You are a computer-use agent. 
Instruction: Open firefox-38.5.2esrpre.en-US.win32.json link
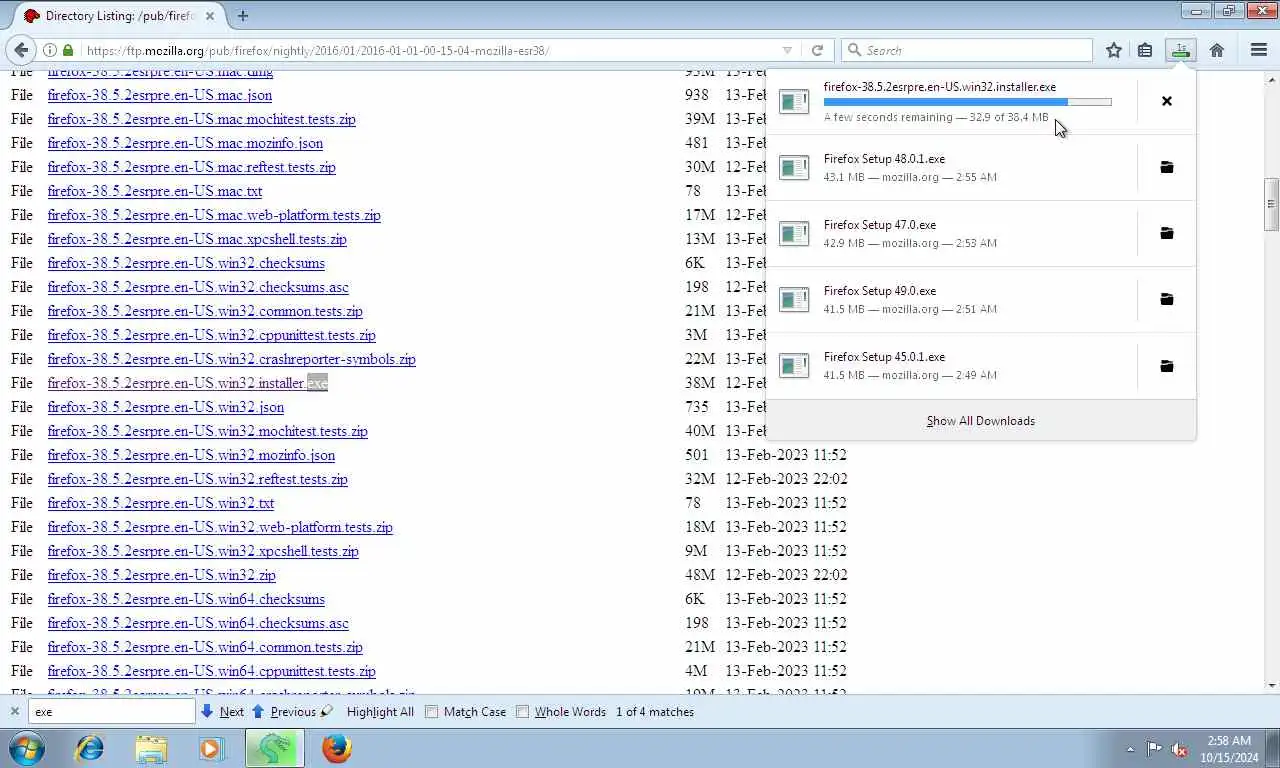(x=166, y=407)
